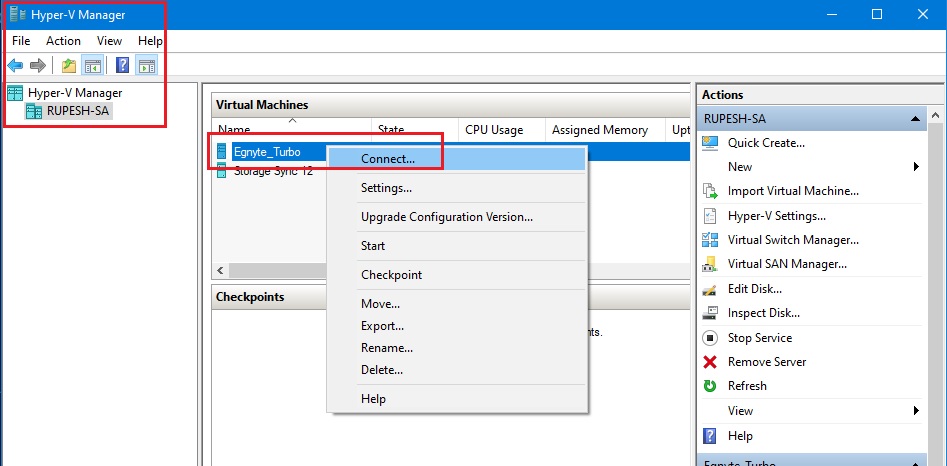Click Refresh action text

[x=747, y=386]
